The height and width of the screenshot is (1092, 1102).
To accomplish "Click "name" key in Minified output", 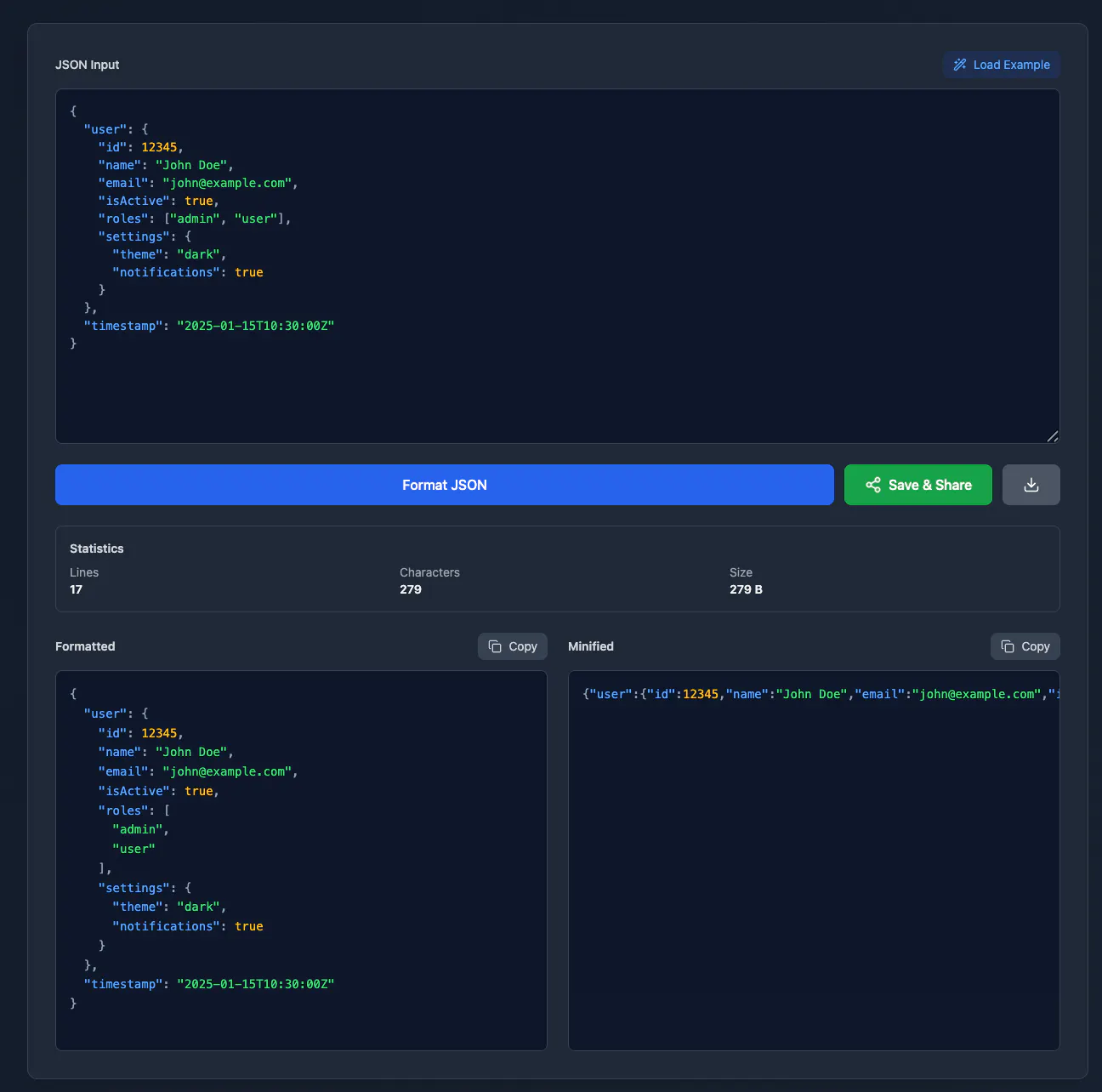I will click(x=747, y=694).
